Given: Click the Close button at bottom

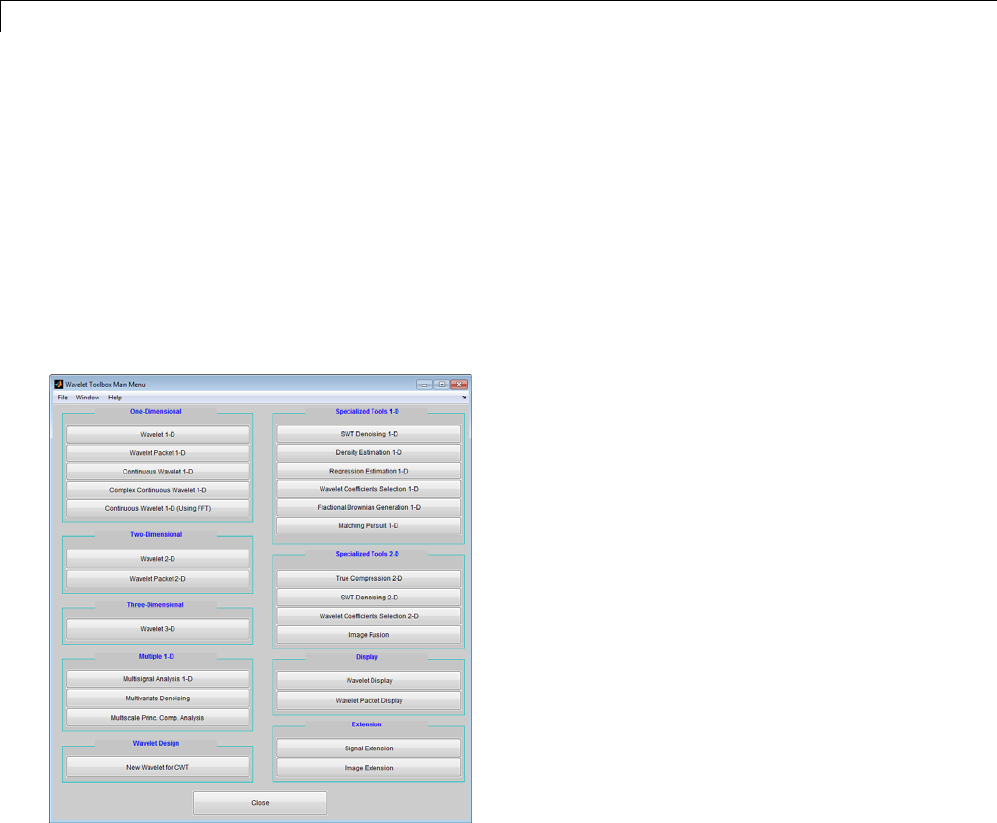Looking at the screenshot, I should coord(260,803).
